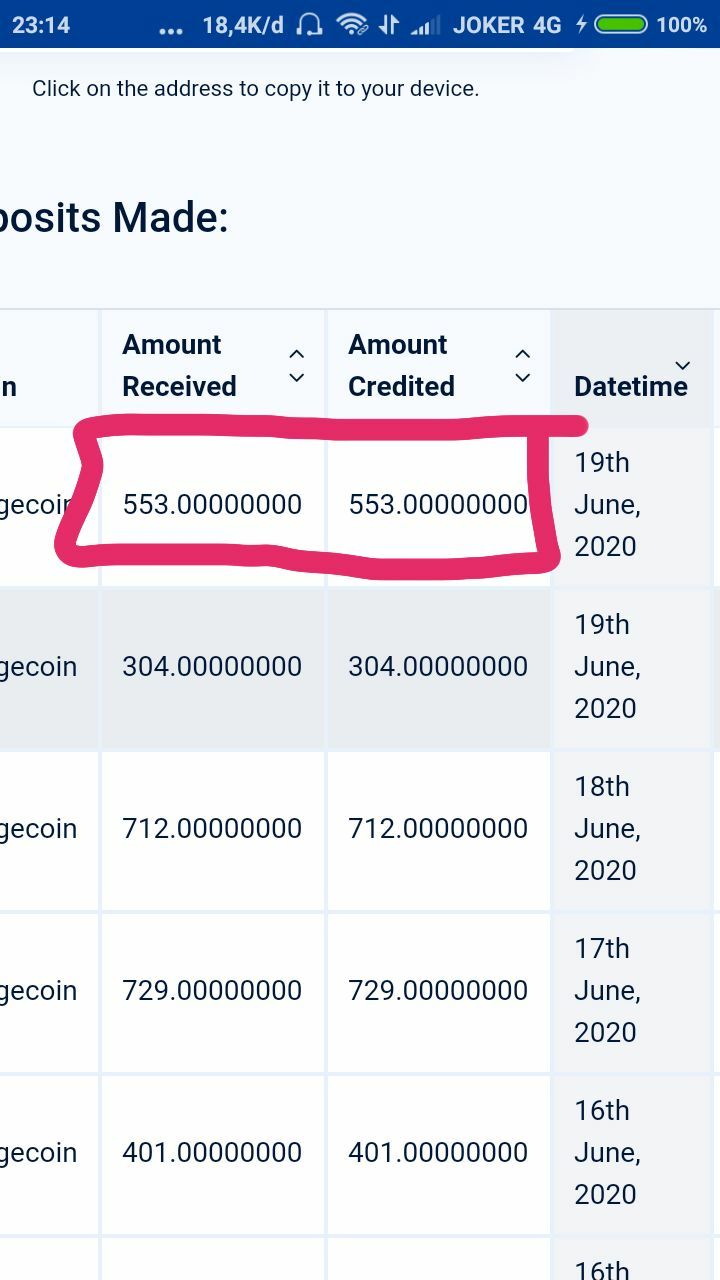Tap the charging bolt icon
This screenshot has height=1280, width=720.
point(581,24)
